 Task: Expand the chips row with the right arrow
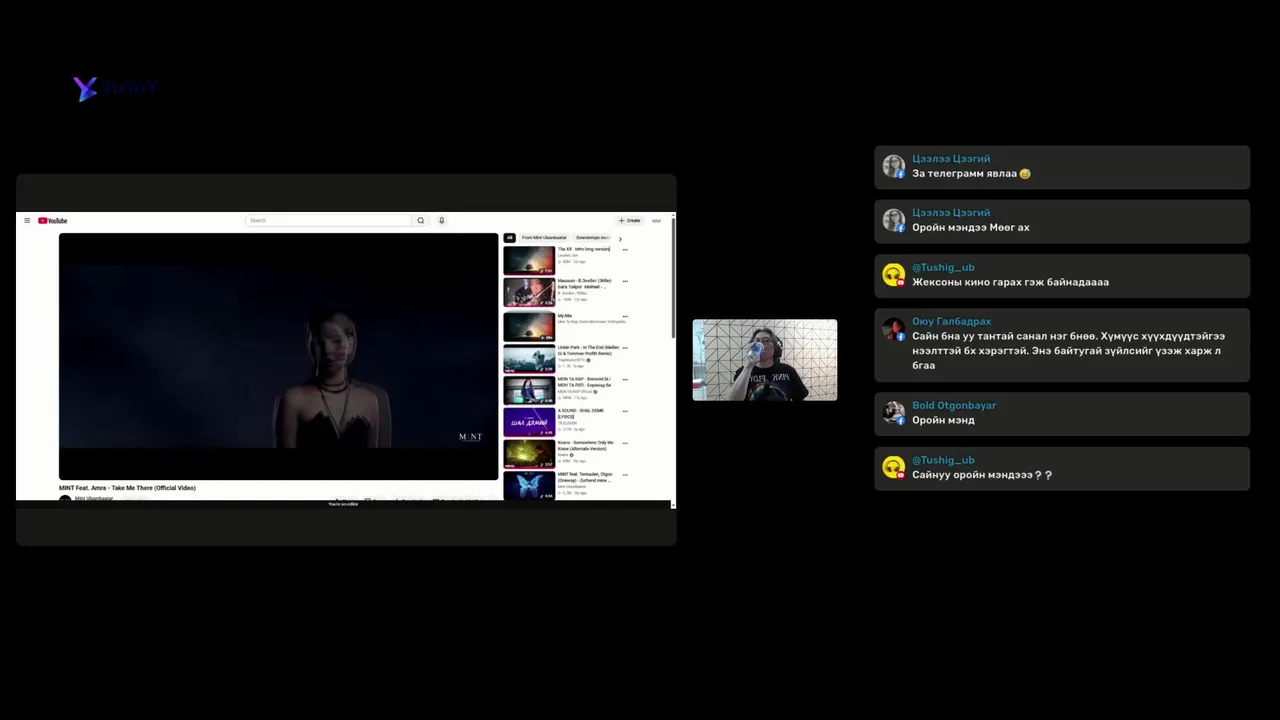(619, 239)
